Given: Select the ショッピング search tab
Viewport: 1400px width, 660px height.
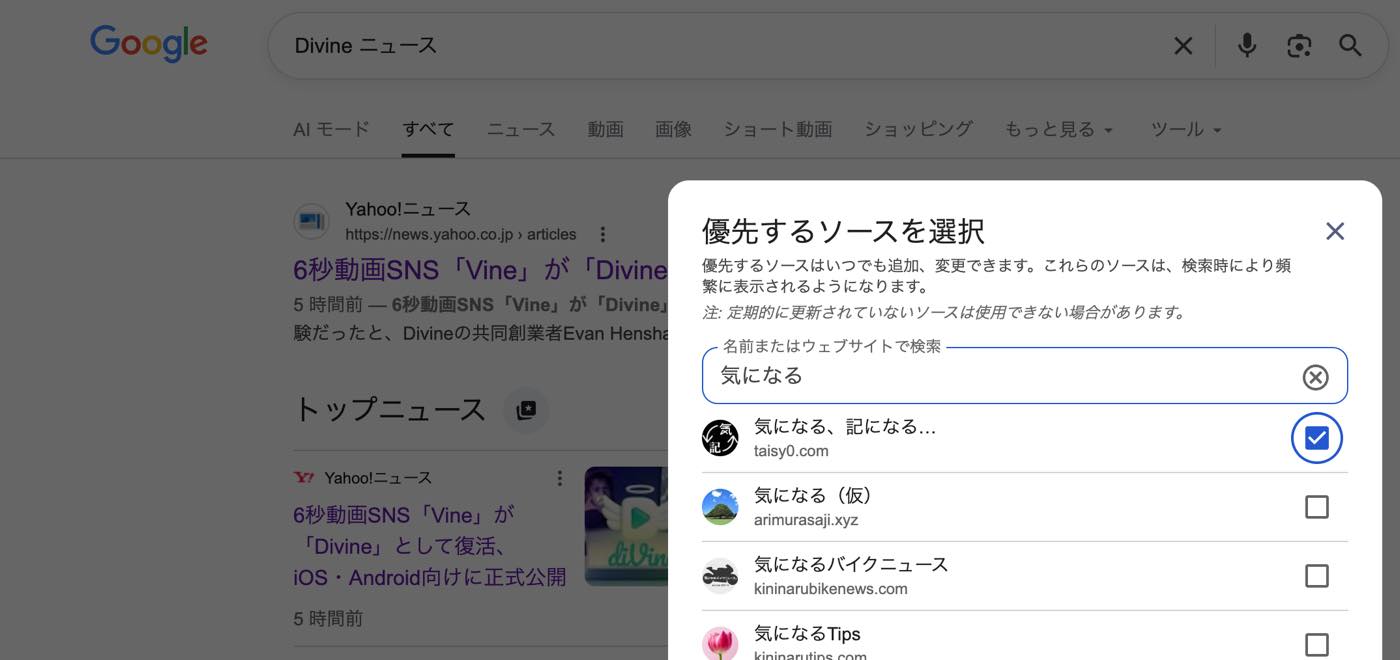Looking at the screenshot, I should coord(917,130).
